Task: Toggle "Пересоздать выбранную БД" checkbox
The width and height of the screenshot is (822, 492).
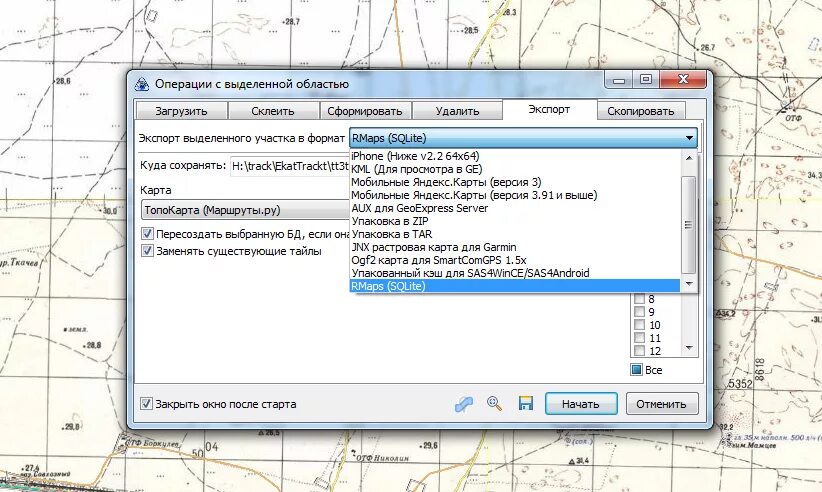Action: pos(147,233)
